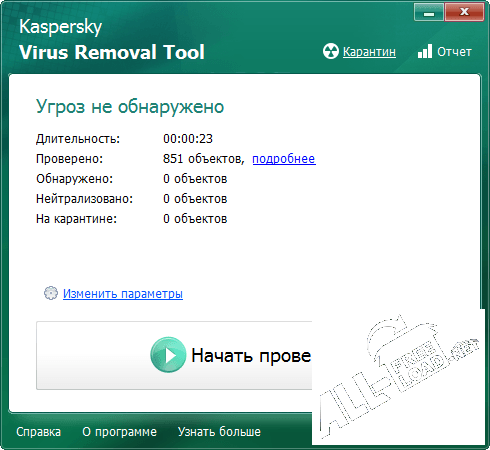The image size is (490, 450).
Task: Click the Длительность: label
Action: 78,139
